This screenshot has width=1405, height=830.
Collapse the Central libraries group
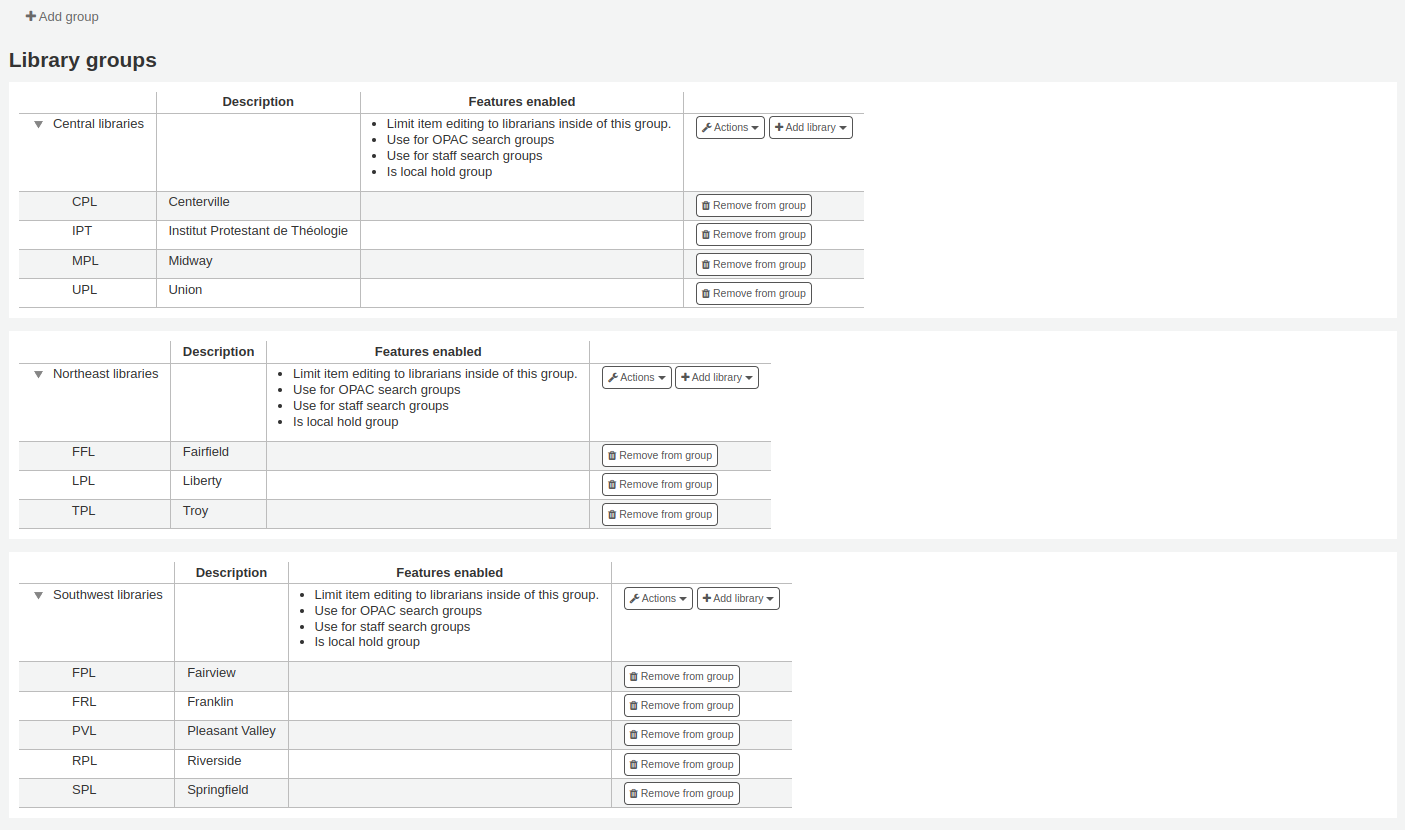pos(38,123)
